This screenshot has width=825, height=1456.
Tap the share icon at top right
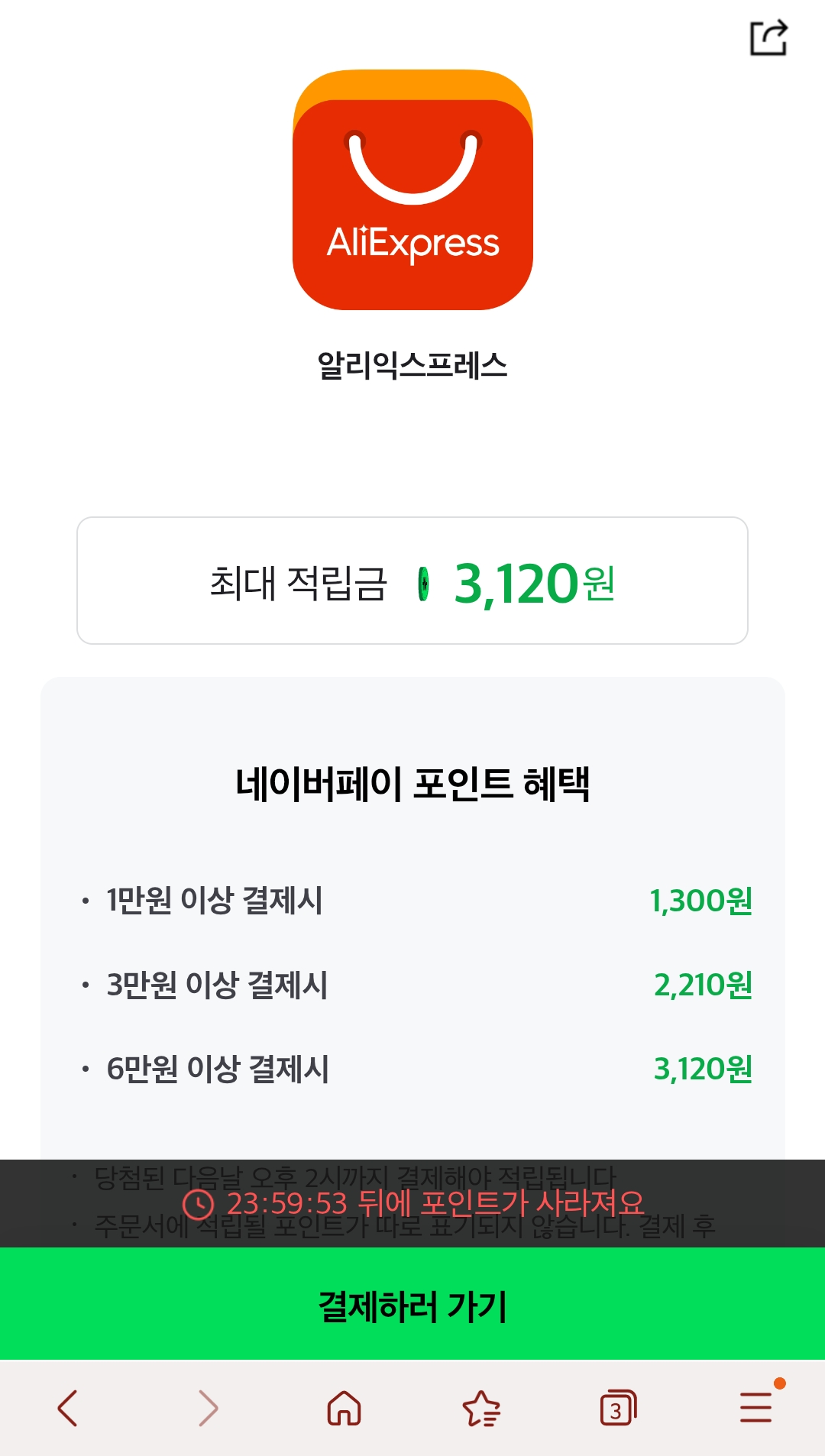coord(768,37)
